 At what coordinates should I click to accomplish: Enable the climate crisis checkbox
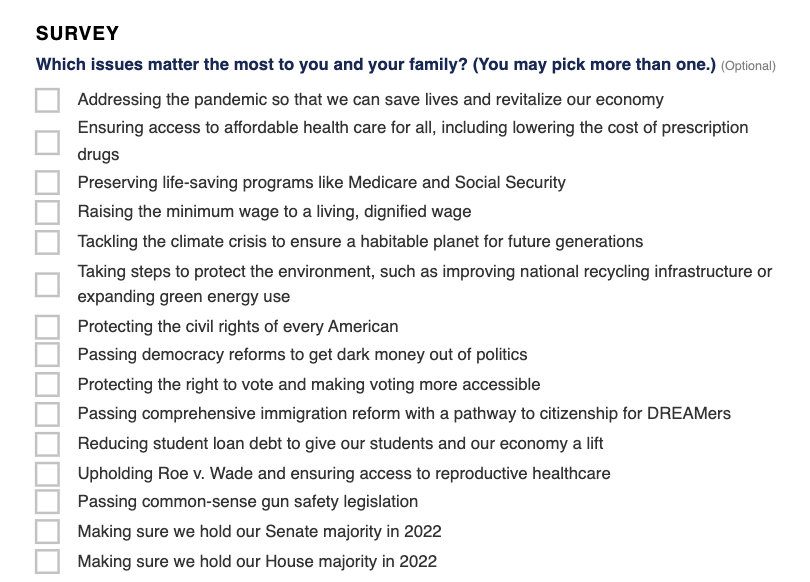click(47, 242)
